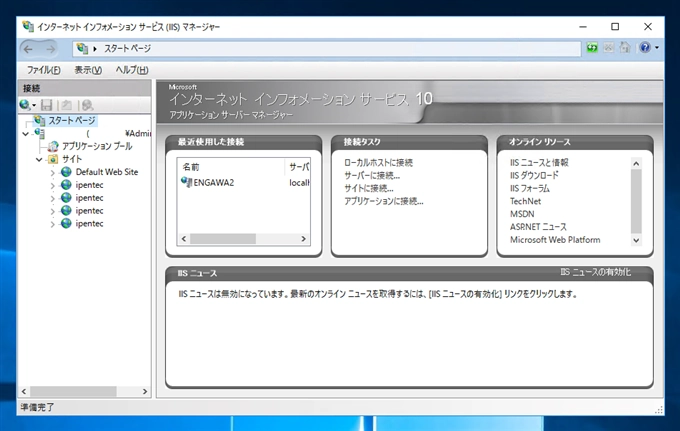Click the address bar breadcrumb server icon

(x=82, y=48)
